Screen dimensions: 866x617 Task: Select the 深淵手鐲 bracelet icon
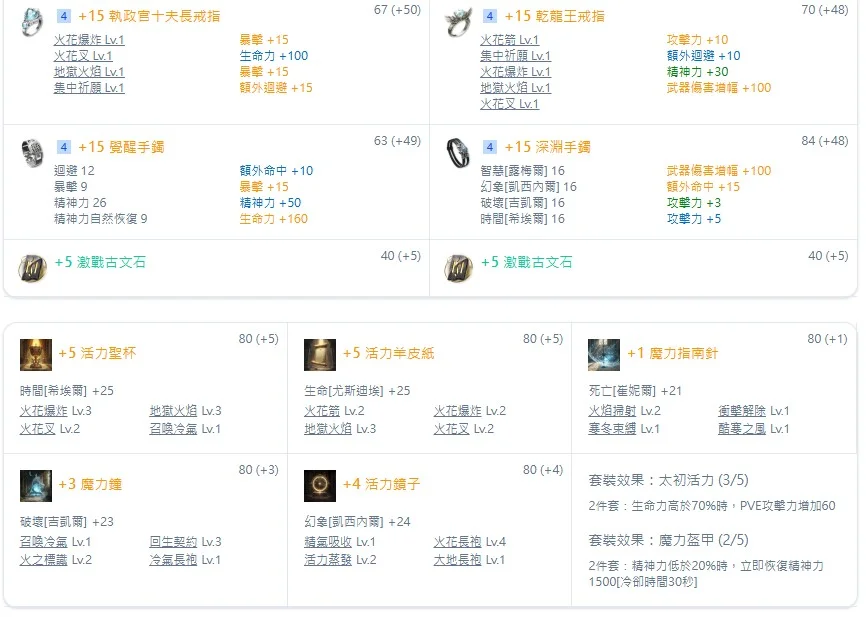459,153
